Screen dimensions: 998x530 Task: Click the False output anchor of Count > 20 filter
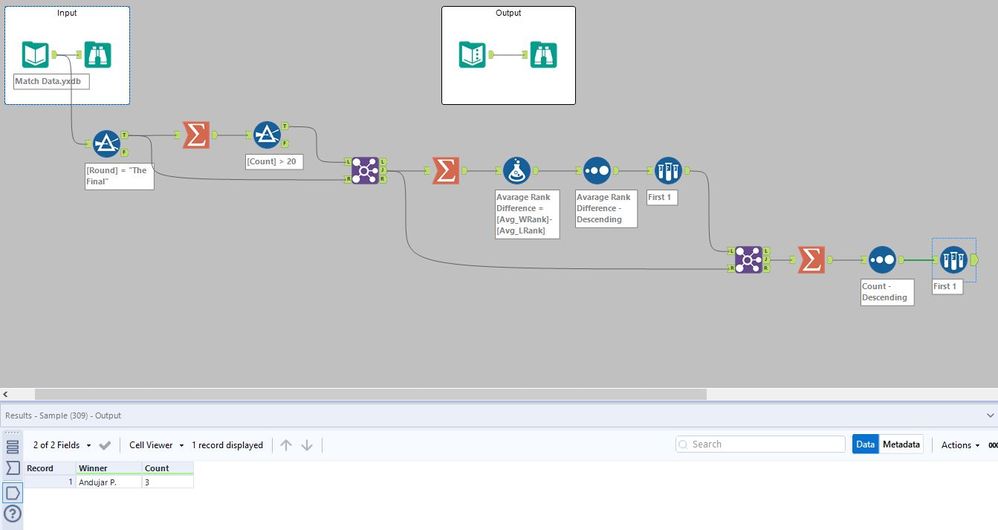point(285,143)
